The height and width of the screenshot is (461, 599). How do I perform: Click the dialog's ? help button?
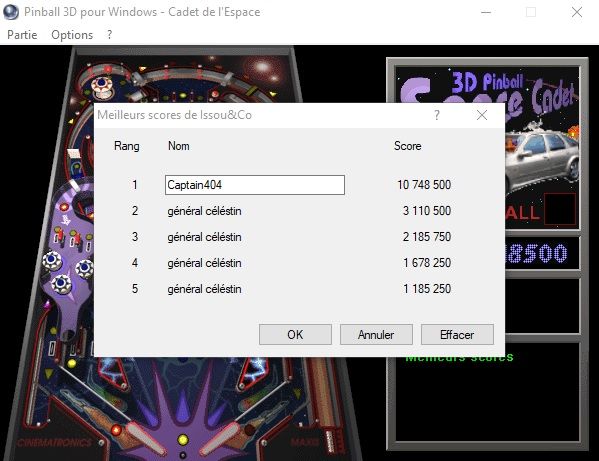click(437, 115)
